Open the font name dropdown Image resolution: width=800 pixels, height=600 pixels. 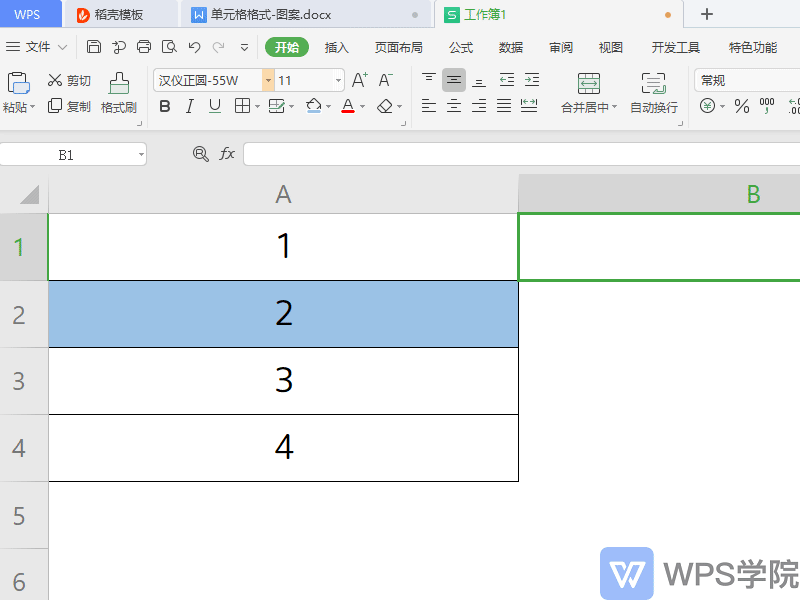pyautogui.click(x=268, y=80)
